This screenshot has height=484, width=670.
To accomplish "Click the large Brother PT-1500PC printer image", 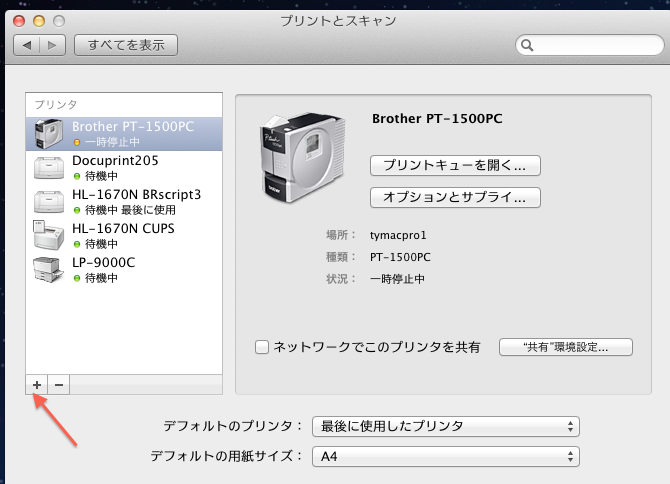I will click(302, 158).
